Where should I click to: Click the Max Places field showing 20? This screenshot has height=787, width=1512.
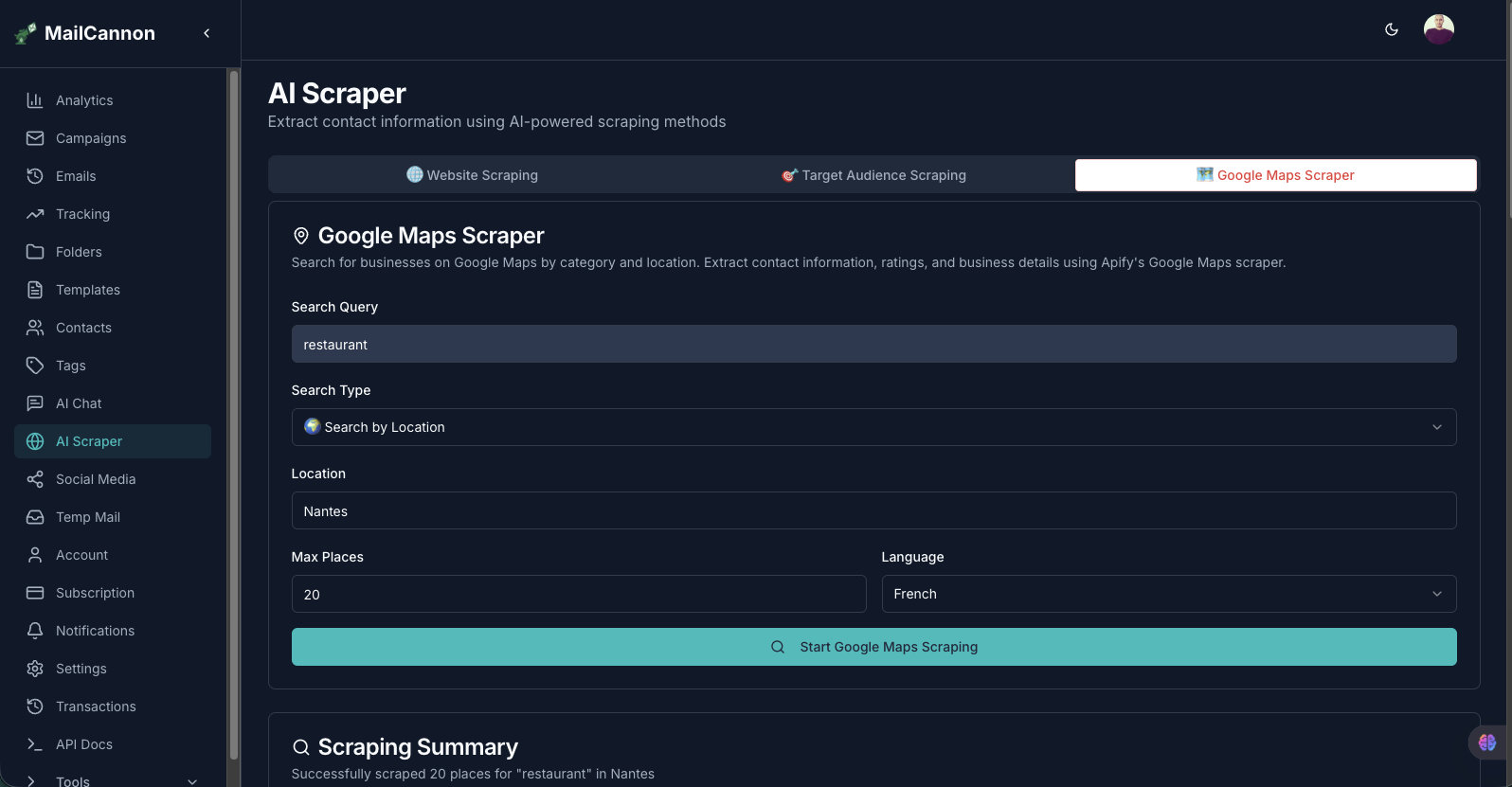click(x=579, y=594)
